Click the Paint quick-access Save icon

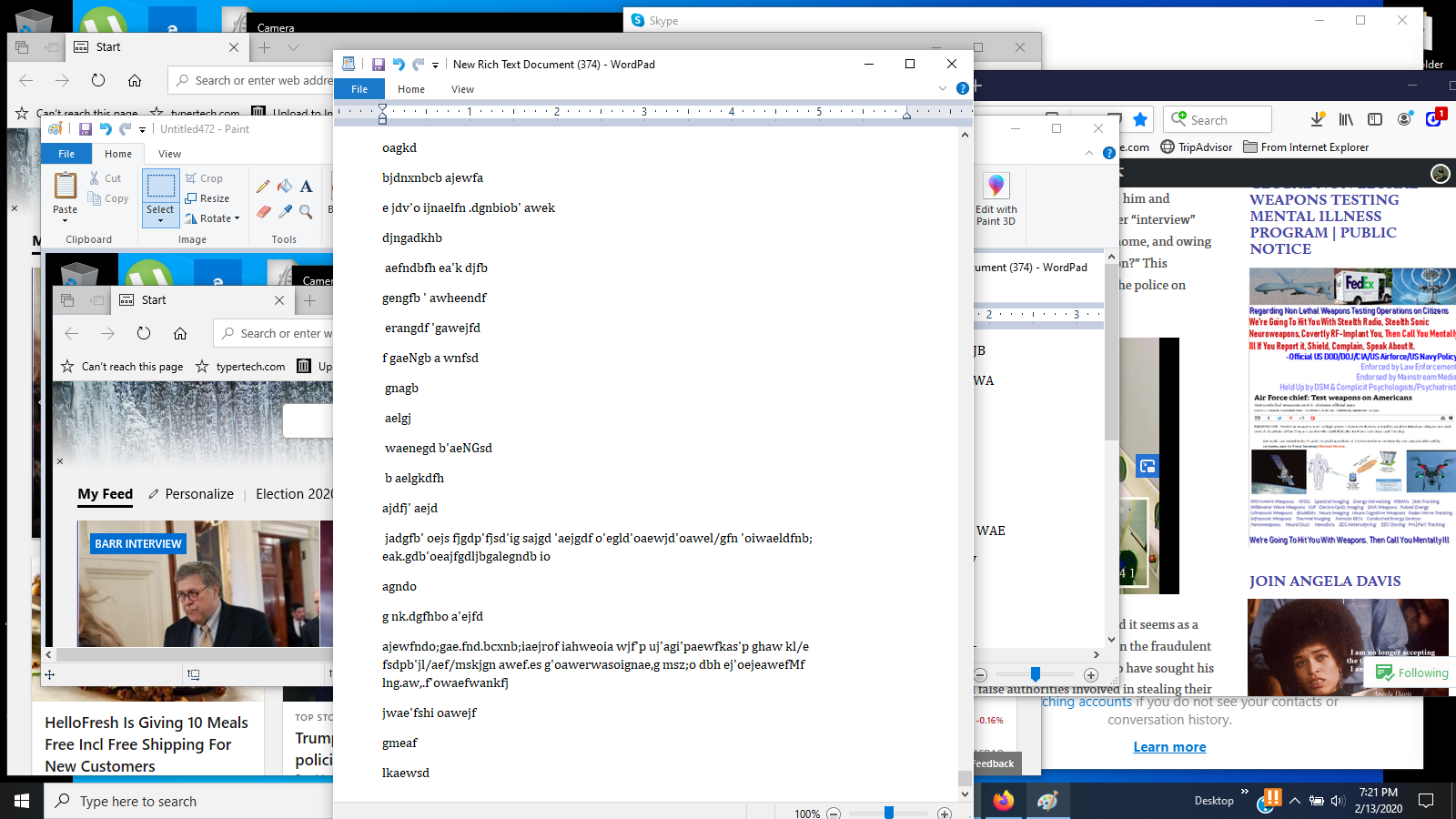tap(86, 129)
